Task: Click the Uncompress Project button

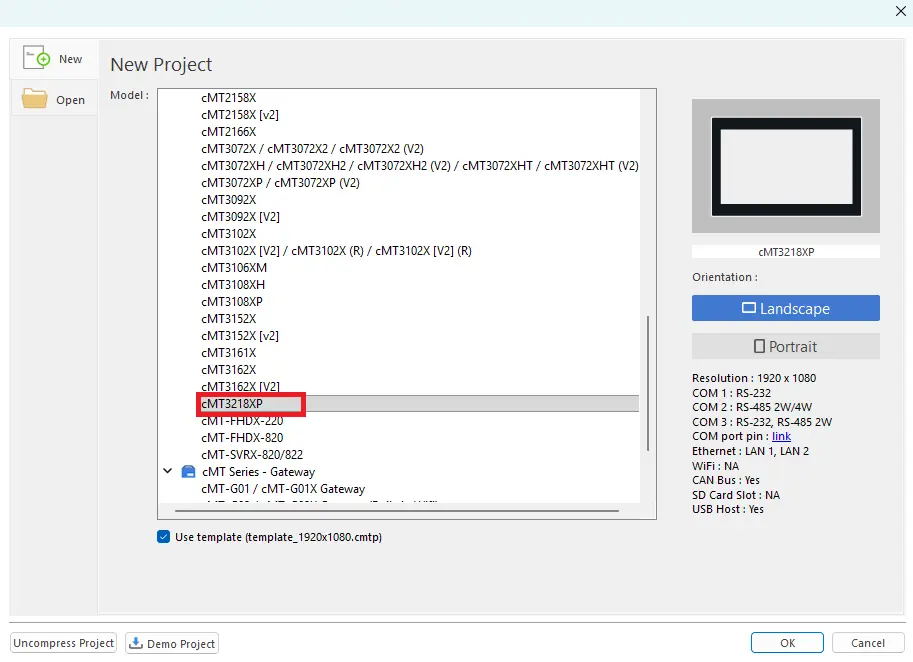Action: (x=62, y=643)
